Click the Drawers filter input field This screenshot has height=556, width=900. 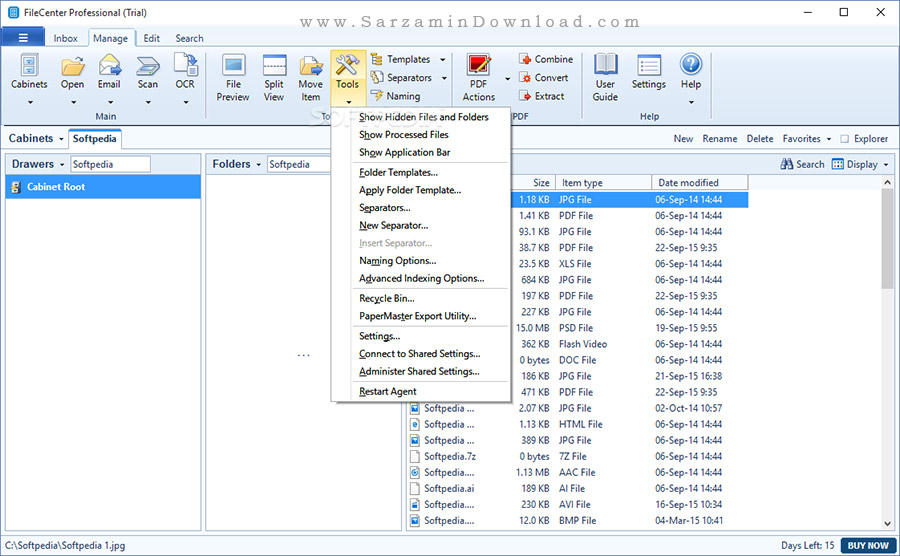pos(110,165)
